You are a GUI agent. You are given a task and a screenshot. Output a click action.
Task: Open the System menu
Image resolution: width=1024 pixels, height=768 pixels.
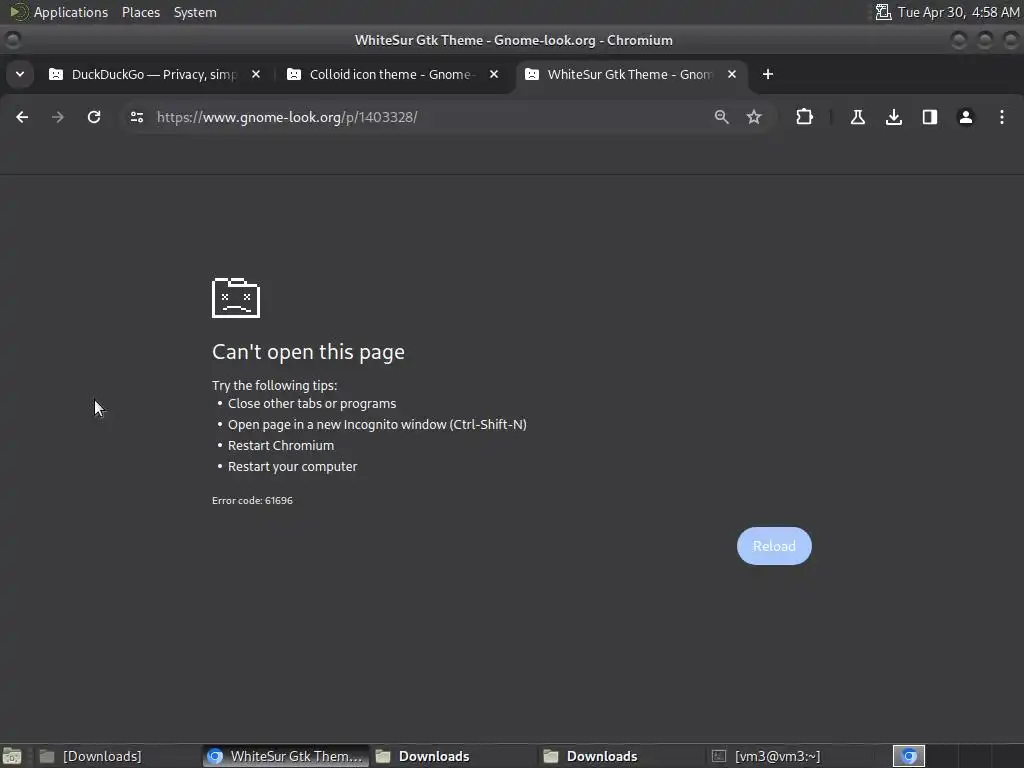click(x=195, y=12)
